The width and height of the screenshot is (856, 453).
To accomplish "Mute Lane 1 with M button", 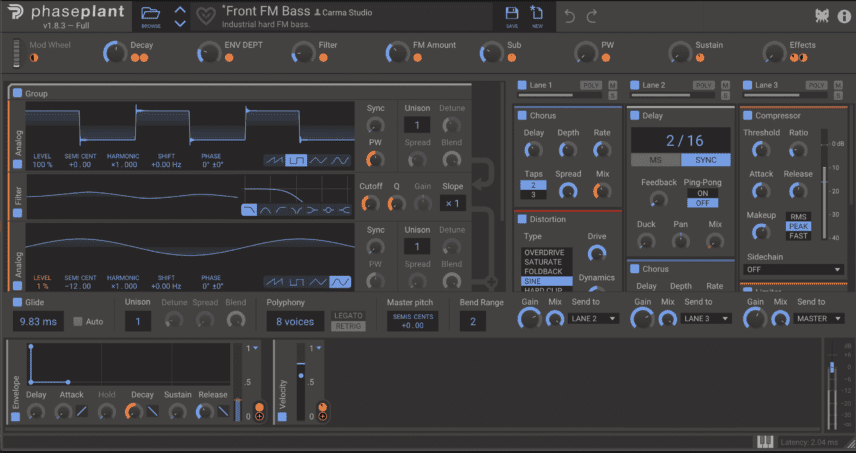I will [613, 85].
